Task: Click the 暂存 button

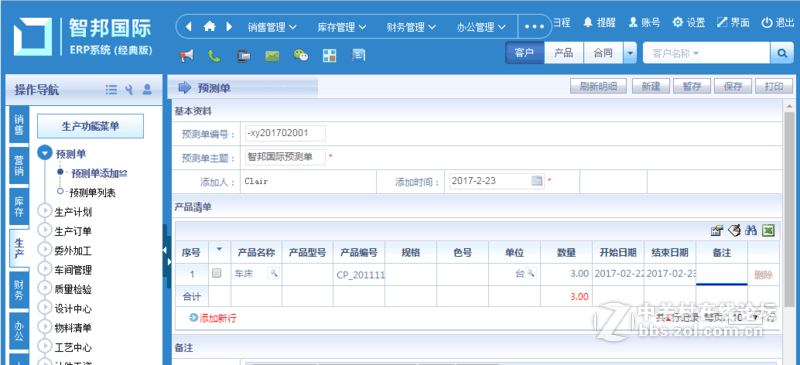Action: pos(692,86)
